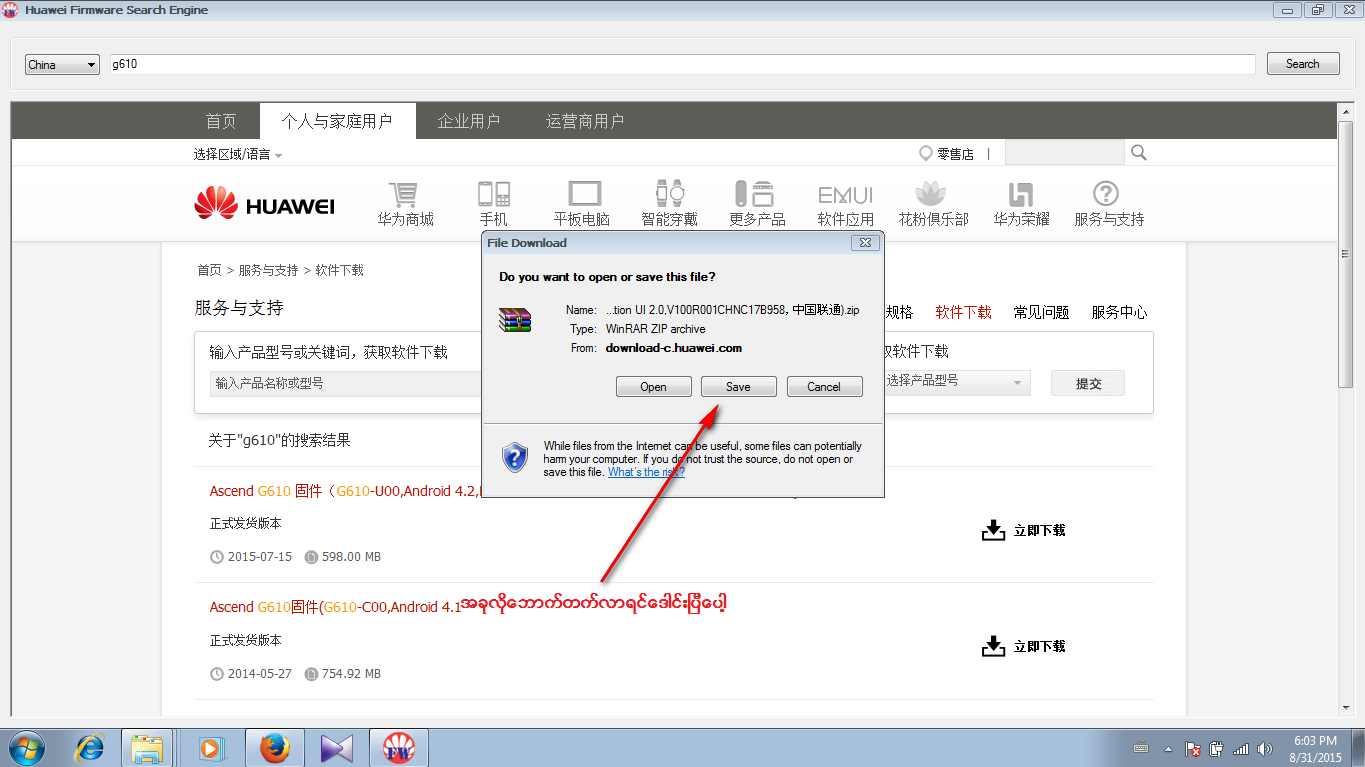Click the 2015-07-15 date text
Viewport: 1365px width, 767px height.
tap(259, 557)
